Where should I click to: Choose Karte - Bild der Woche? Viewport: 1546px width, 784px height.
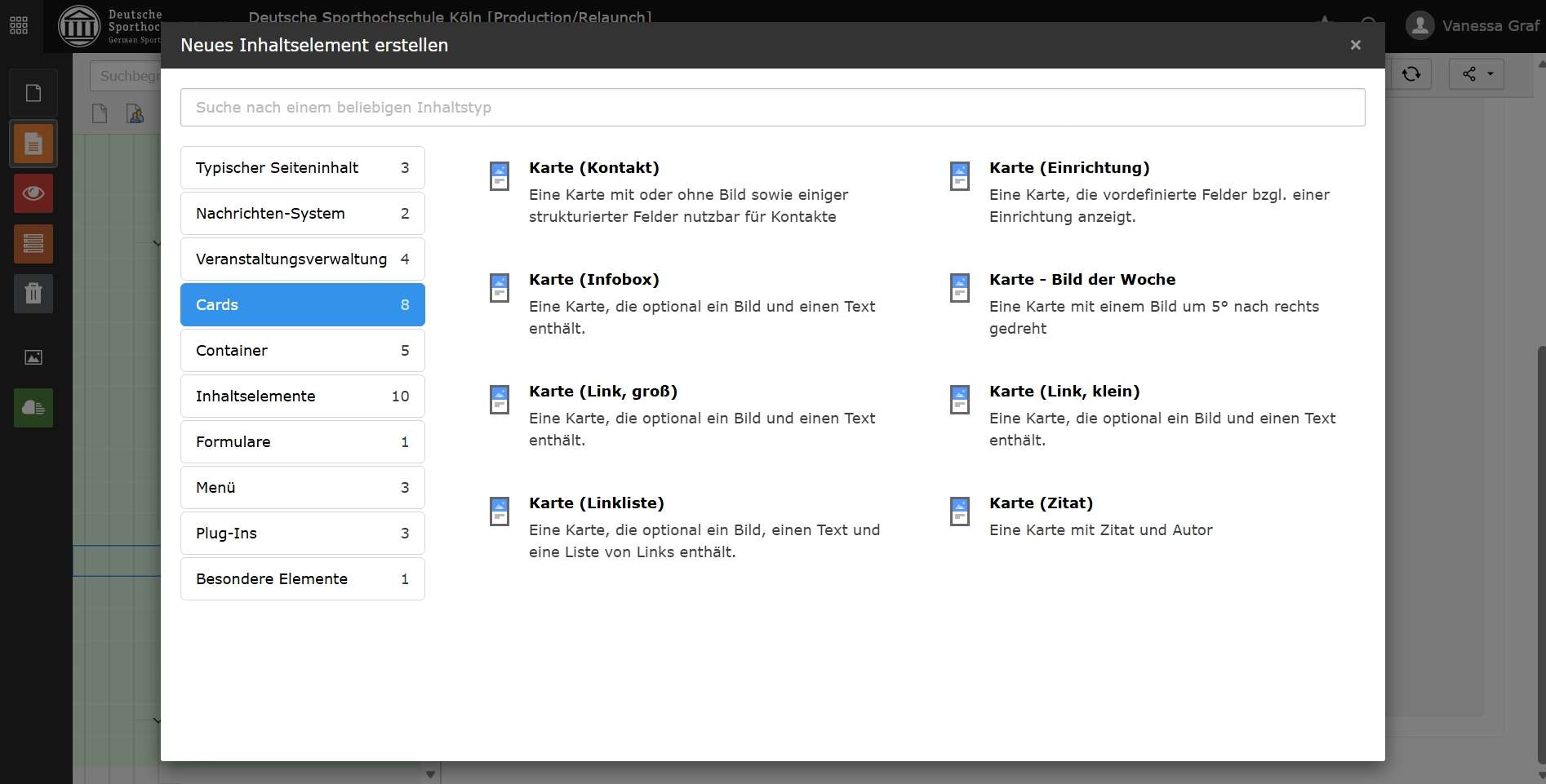[x=1082, y=280]
